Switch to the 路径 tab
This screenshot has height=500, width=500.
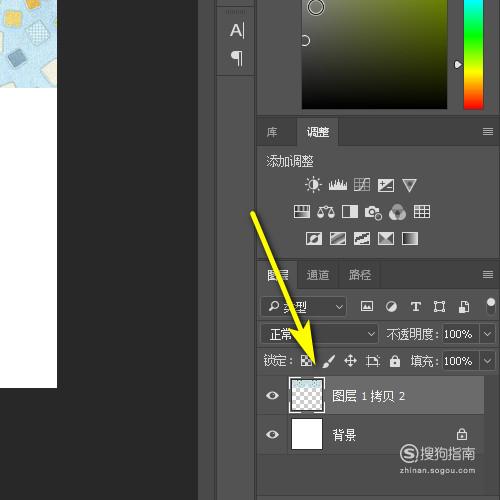pos(360,275)
